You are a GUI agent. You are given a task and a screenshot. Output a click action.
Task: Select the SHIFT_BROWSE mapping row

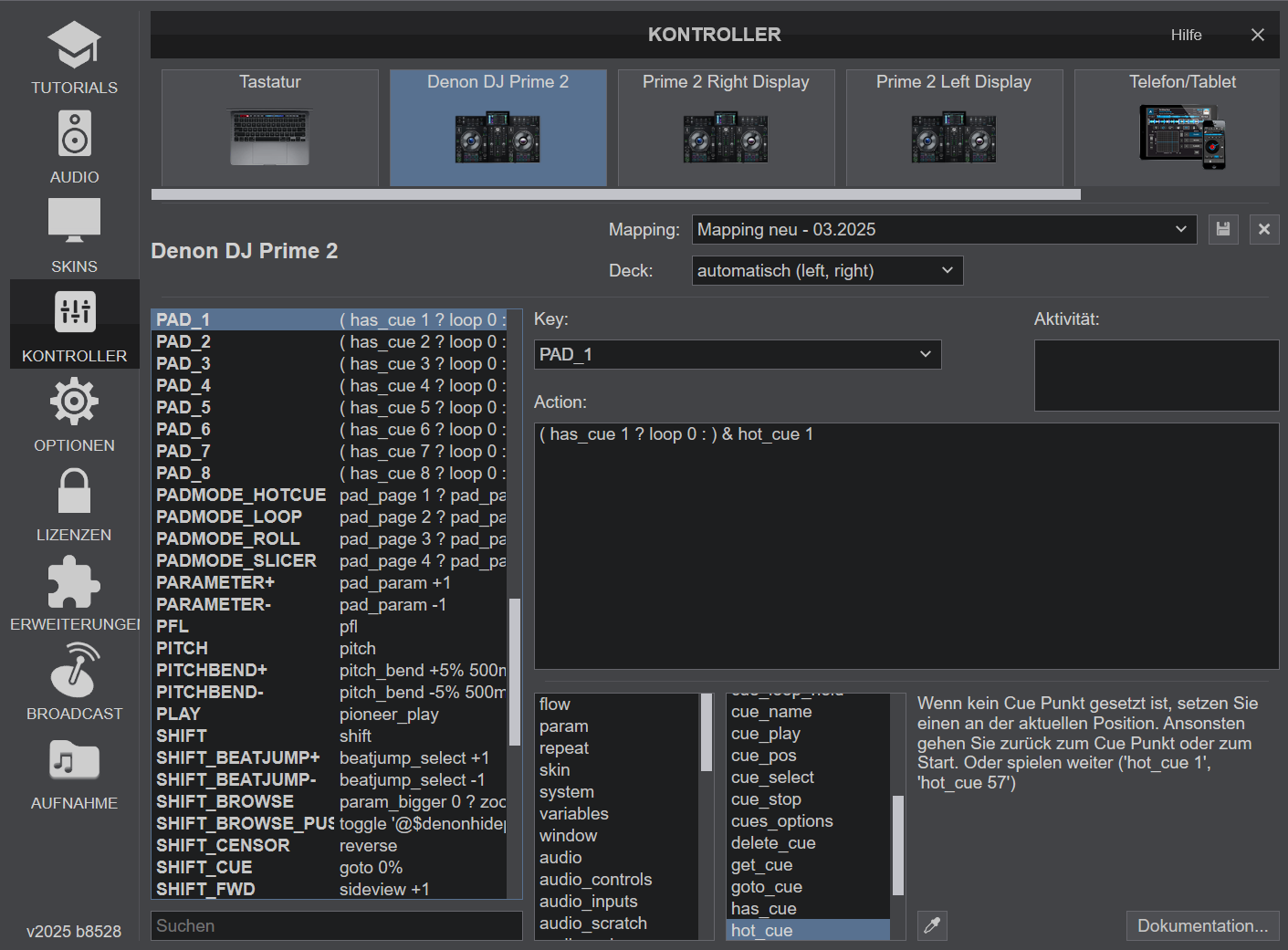[330, 801]
